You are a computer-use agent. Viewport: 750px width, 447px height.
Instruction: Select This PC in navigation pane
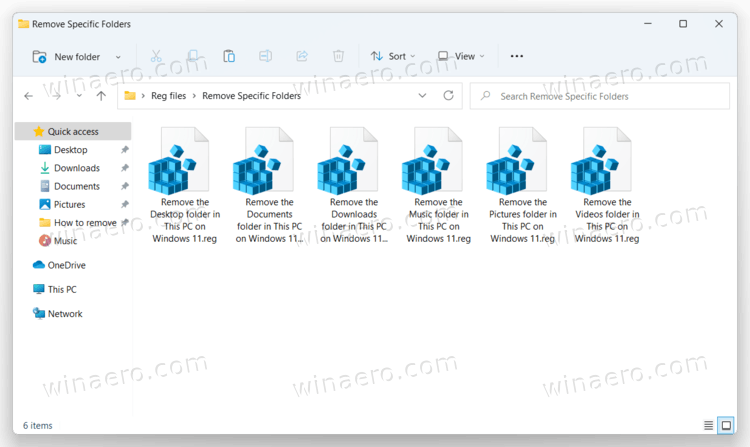62,289
